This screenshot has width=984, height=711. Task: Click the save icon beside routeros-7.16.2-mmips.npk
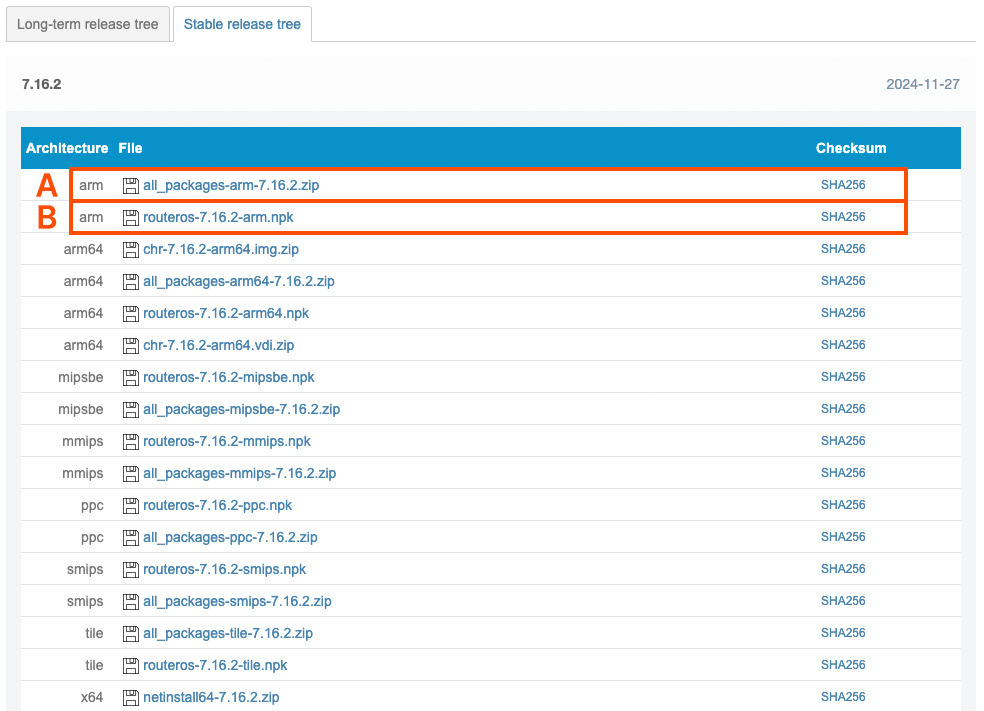(x=131, y=442)
